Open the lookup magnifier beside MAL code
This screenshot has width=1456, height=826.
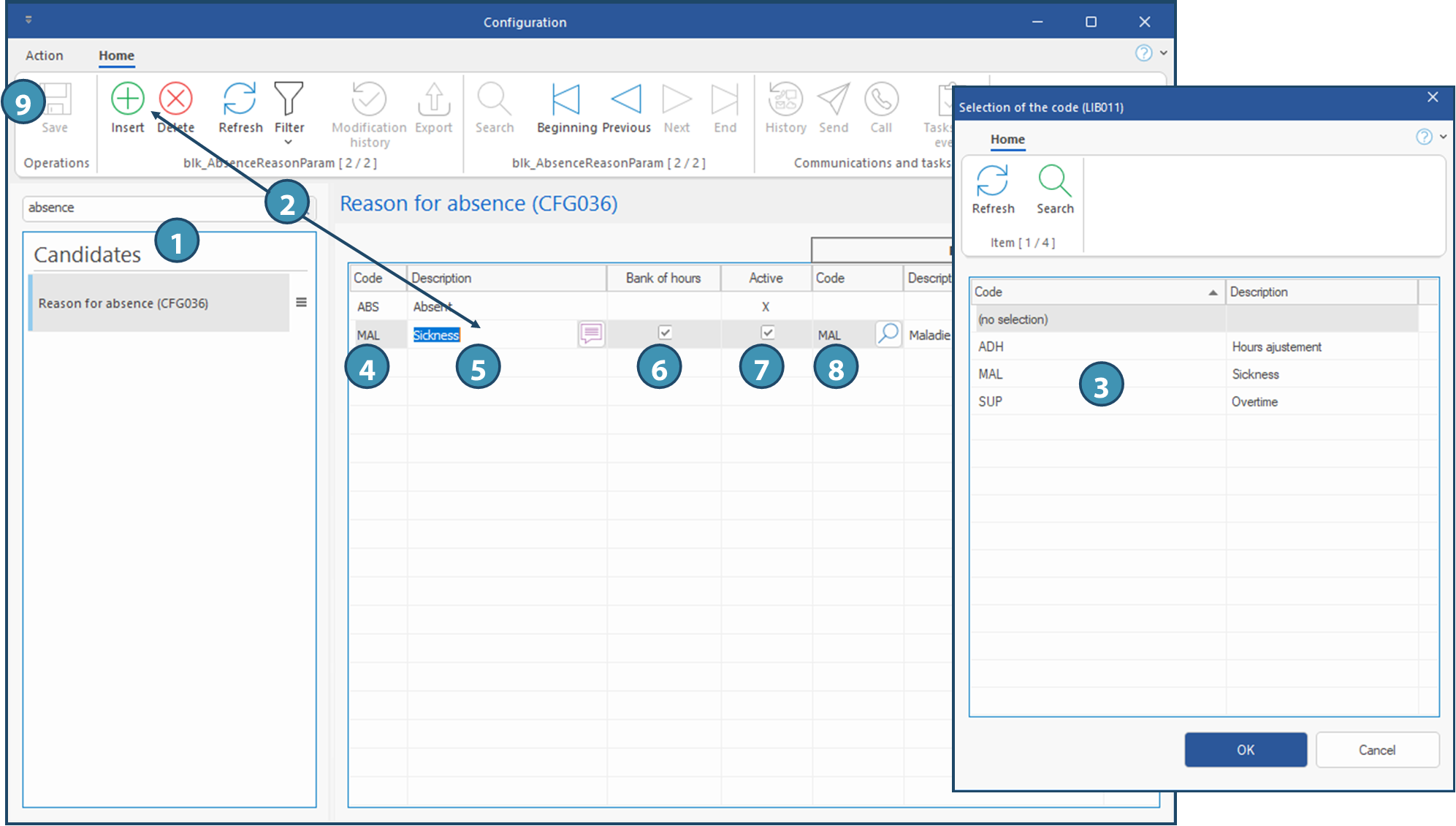(888, 334)
